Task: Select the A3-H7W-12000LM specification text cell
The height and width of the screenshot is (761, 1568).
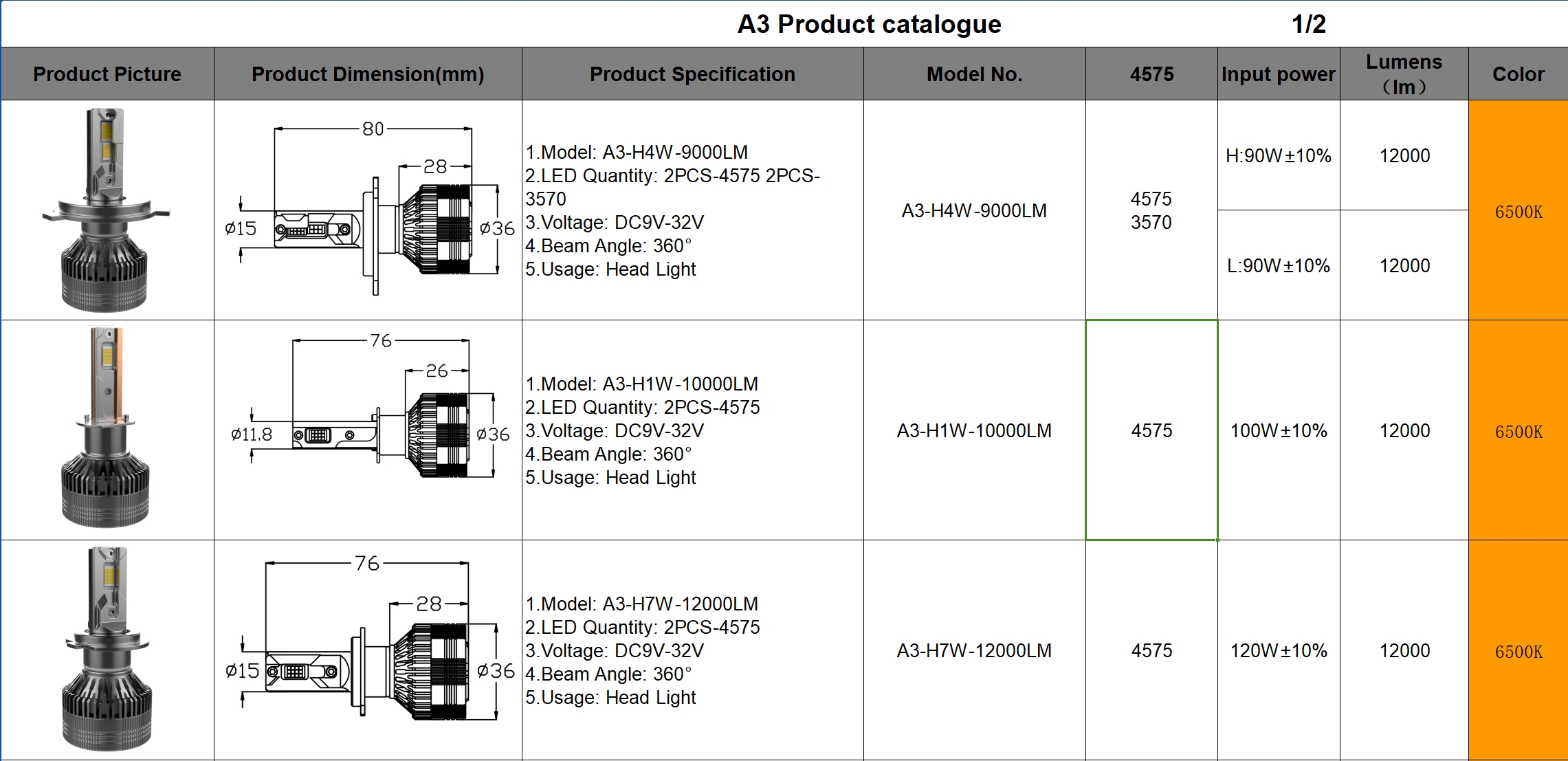Action: [692, 650]
